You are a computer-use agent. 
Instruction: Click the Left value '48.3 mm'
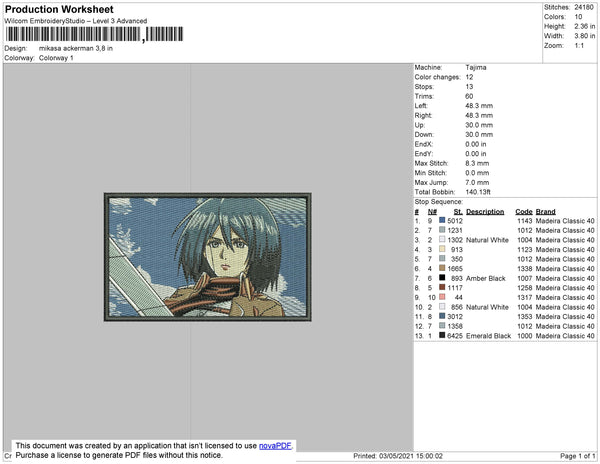pos(479,106)
